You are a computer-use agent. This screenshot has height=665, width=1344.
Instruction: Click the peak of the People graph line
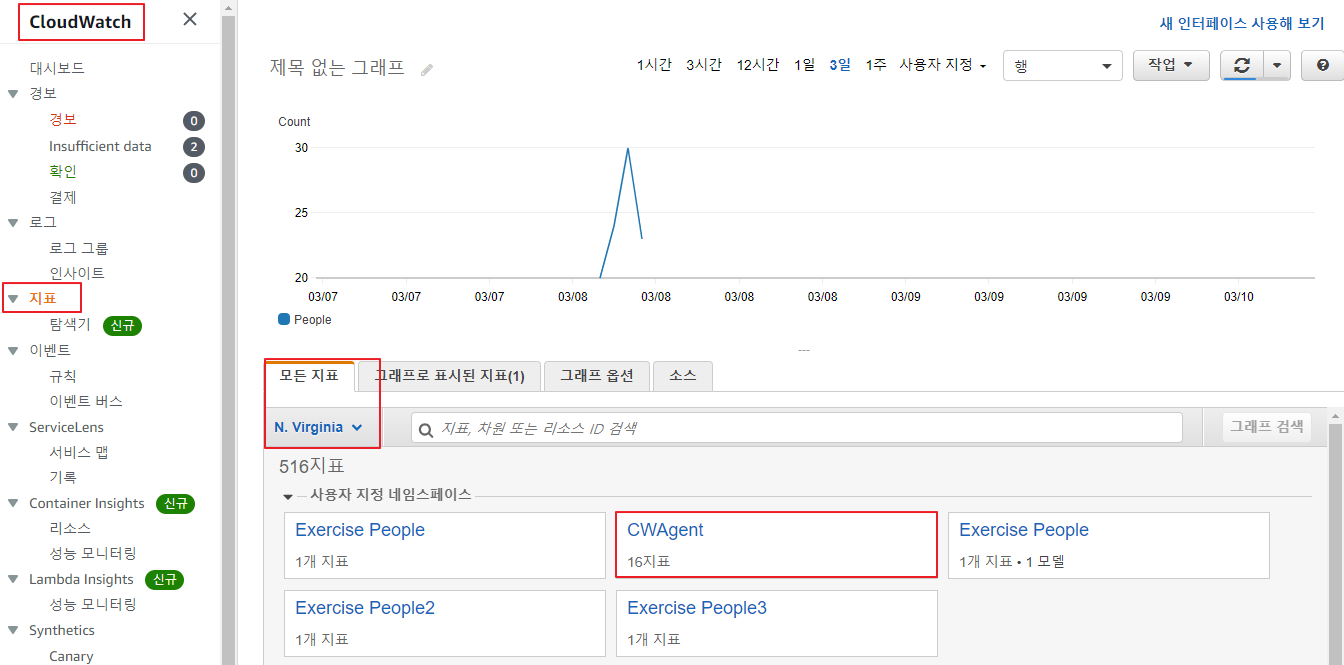pos(627,148)
